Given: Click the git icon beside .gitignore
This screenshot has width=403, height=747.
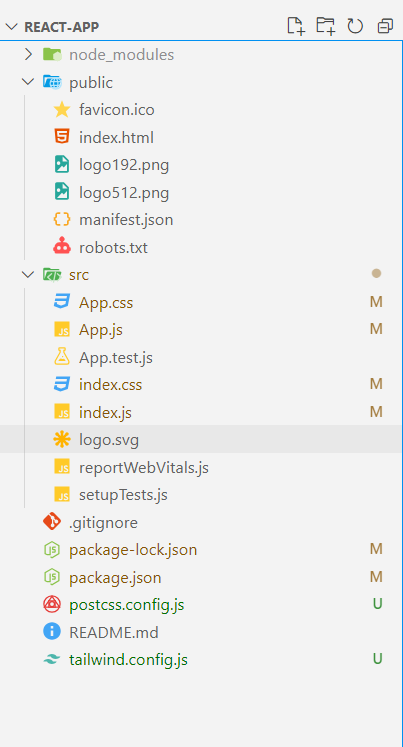Looking at the screenshot, I should click(52, 523).
